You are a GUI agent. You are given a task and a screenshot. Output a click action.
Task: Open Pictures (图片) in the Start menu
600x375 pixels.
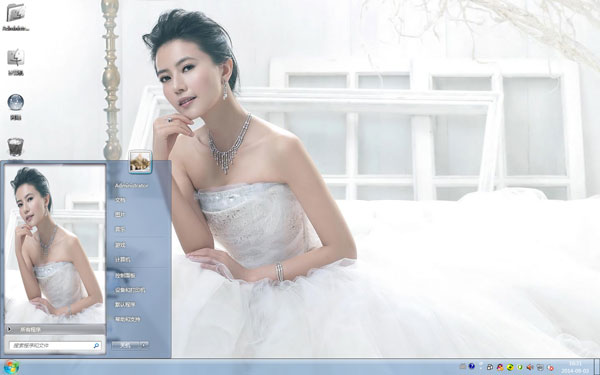pyautogui.click(x=120, y=215)
